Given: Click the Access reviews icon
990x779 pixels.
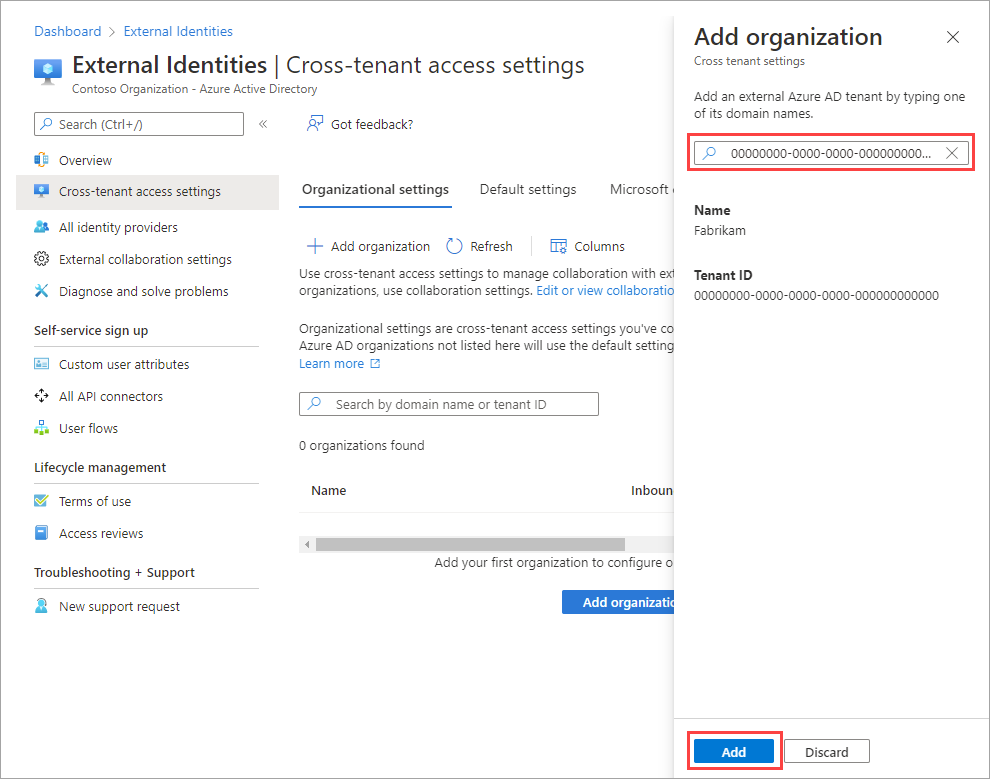Looking at the screenshot, I should 42,533.
